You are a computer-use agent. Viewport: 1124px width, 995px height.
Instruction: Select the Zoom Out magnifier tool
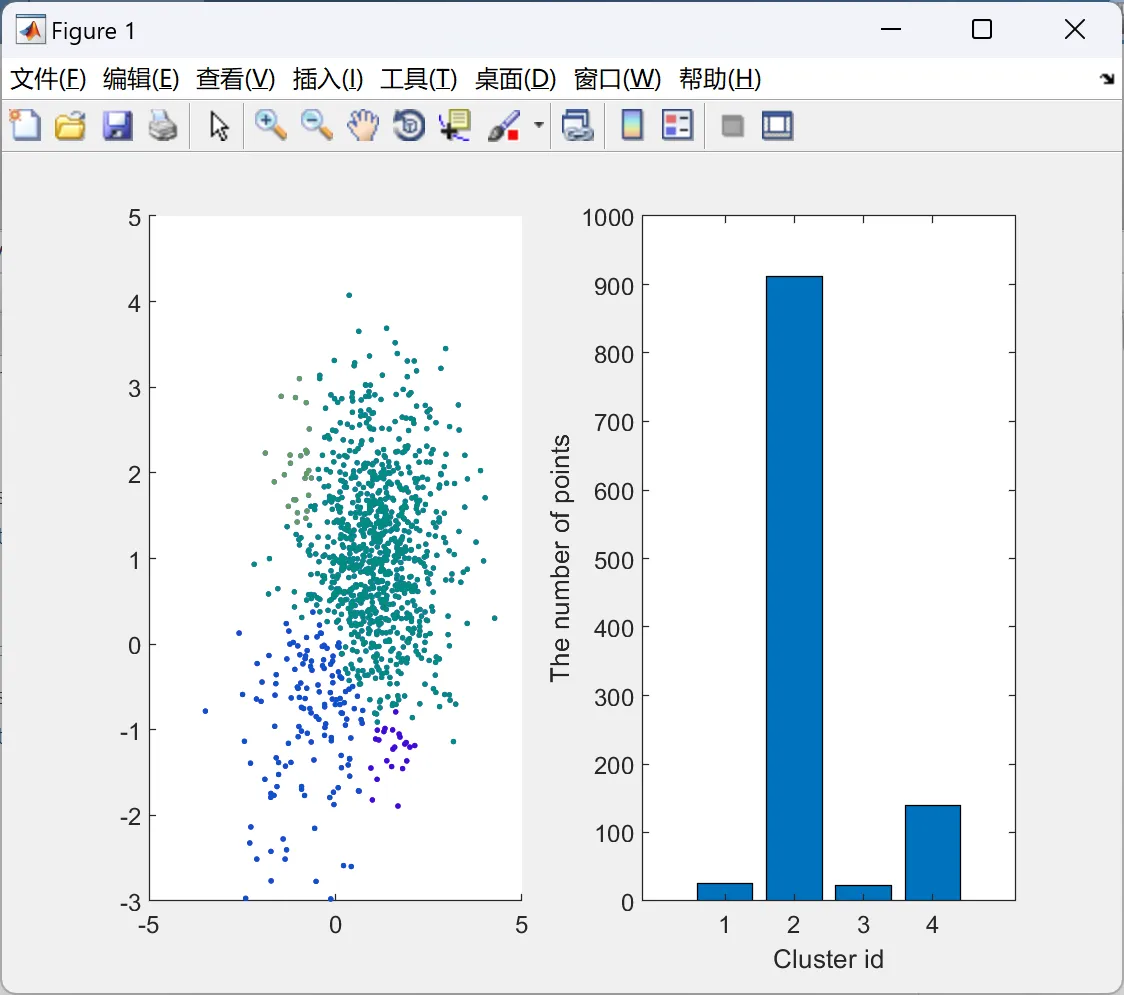[x=316, y=125]
